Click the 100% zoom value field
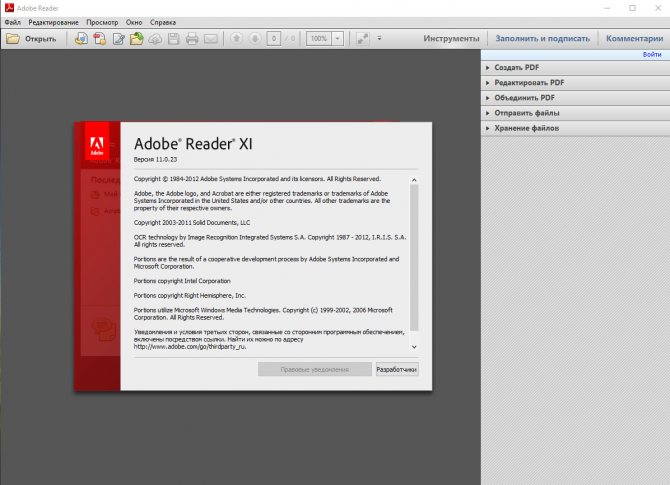The image size is (670, 485). tap(319, 38)
